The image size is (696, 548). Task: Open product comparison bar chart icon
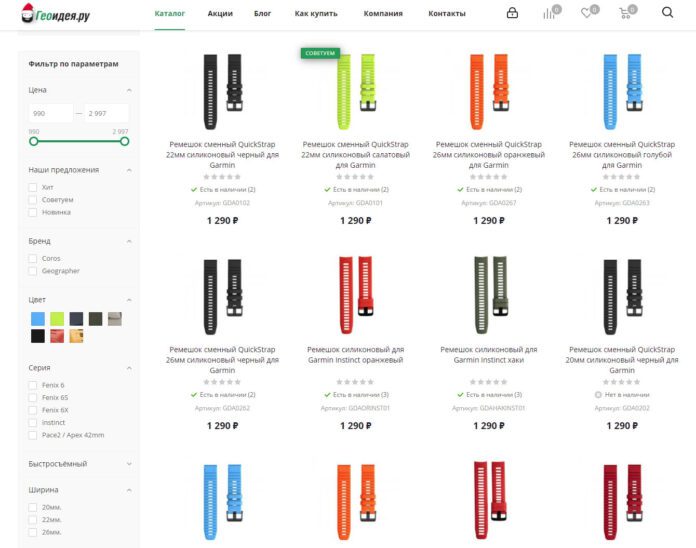(x=550, y=13)
